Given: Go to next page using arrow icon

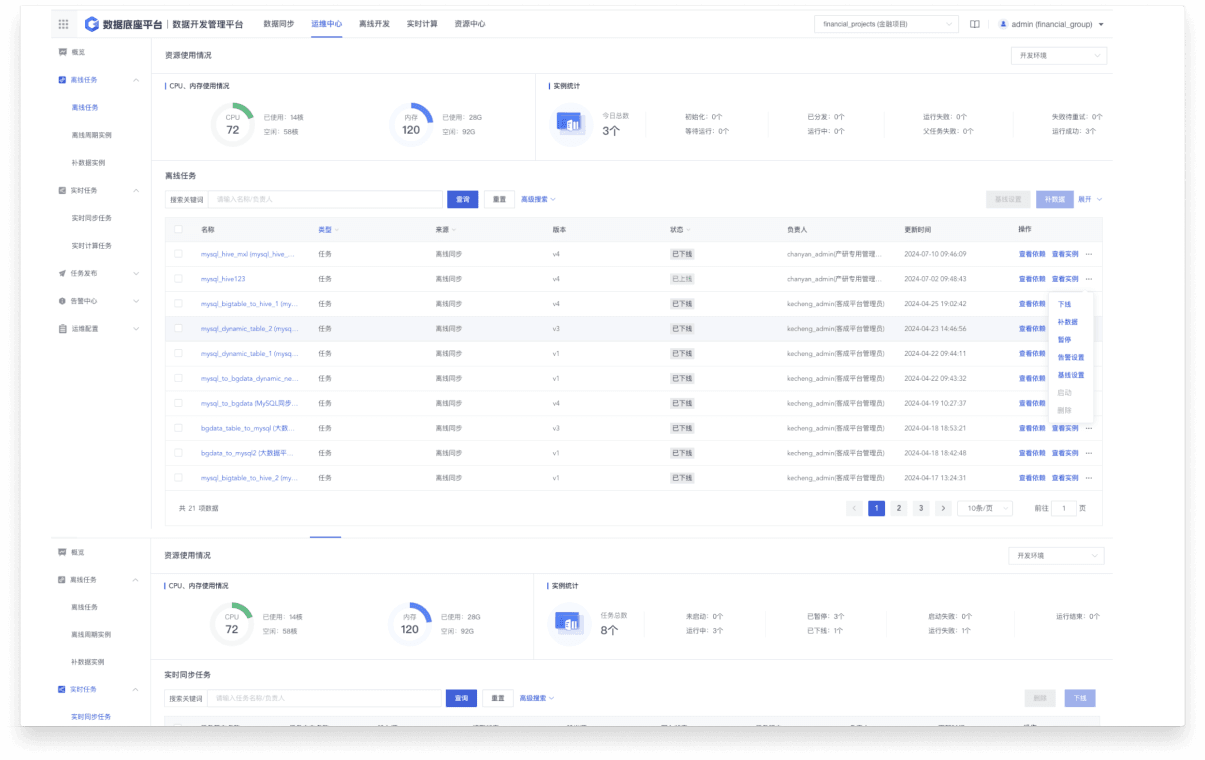Looking at the screenshot, I should click(943, 508).
